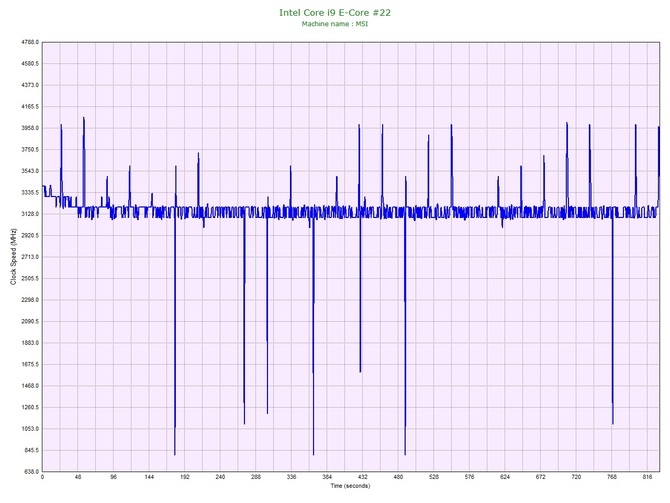The image size is (670, 503).
Task: Select the 1260.5 y-axis label
Action: [30, 407]
